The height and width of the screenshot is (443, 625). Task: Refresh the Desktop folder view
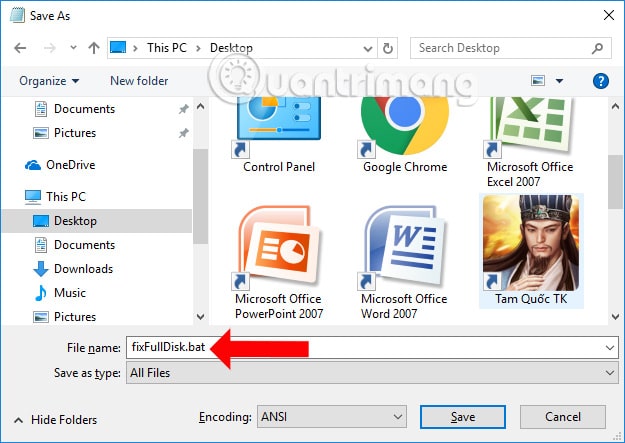coord(388,48)
